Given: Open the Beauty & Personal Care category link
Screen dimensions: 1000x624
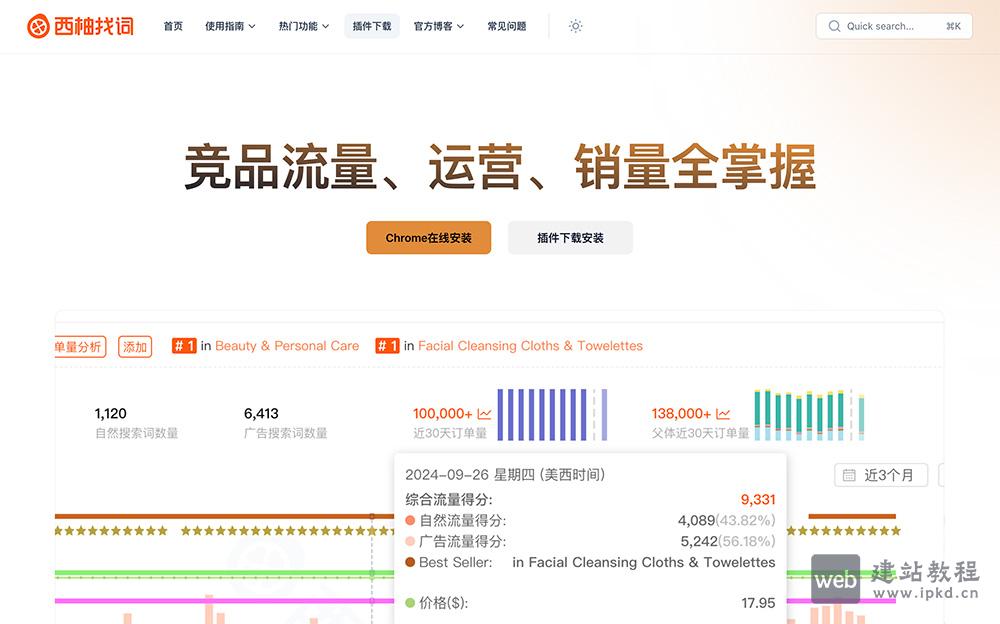Looking at the screenshot, I should [287, 346].
